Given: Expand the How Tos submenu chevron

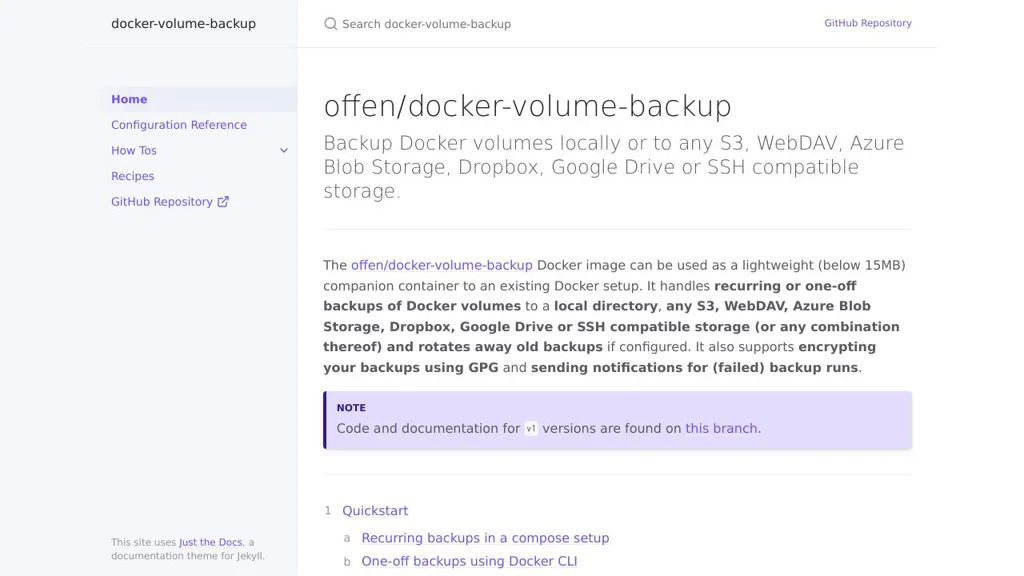Looking at the screenshot, I should [x=284, y=151].
